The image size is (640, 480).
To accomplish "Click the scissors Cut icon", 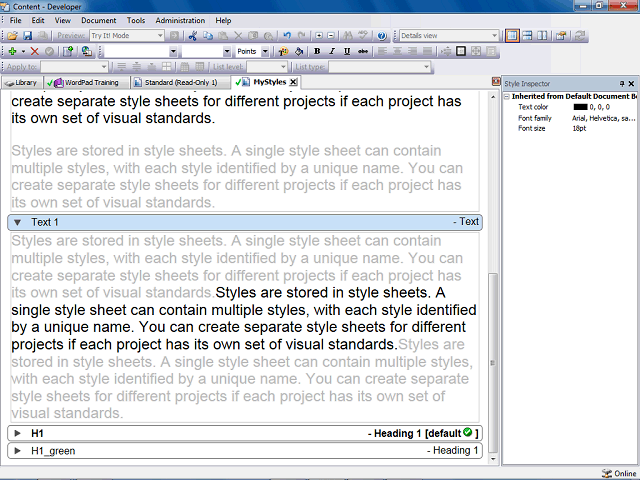I will (x=193, y=36).
